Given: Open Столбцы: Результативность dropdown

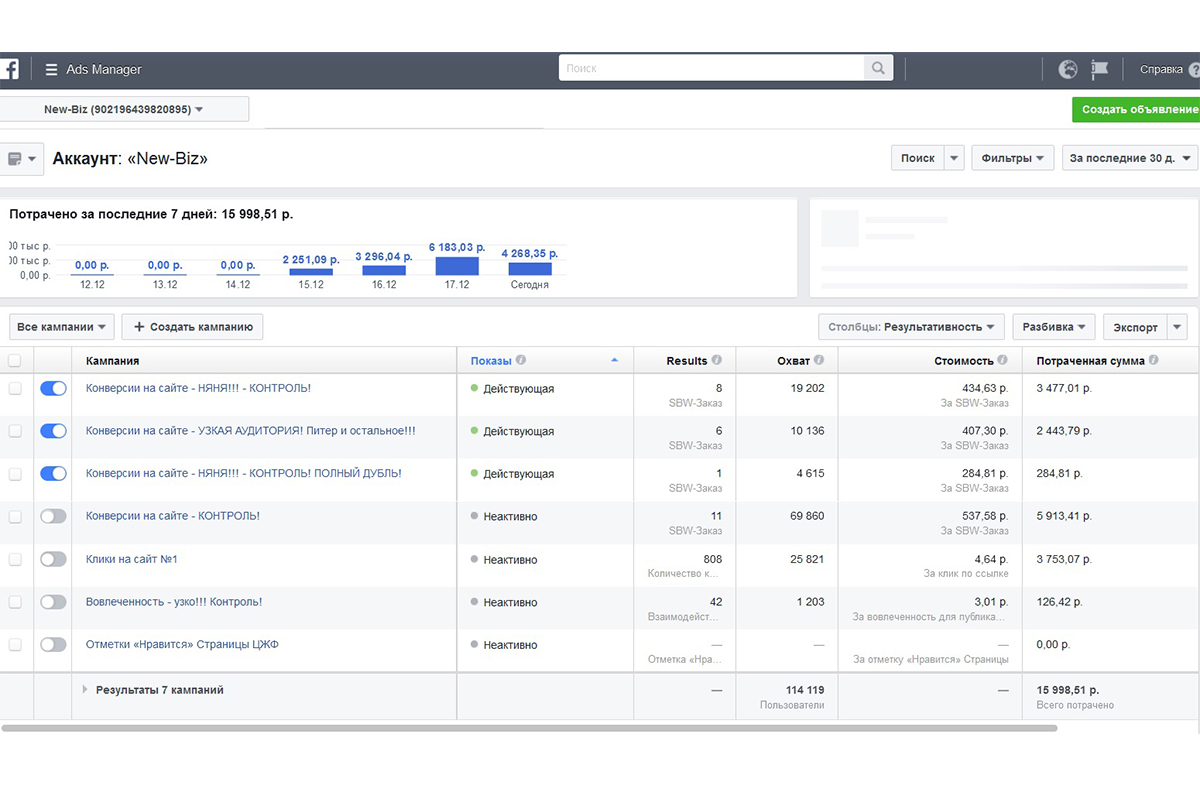Looking at the screenshot, I should click(x=911, y=327).
